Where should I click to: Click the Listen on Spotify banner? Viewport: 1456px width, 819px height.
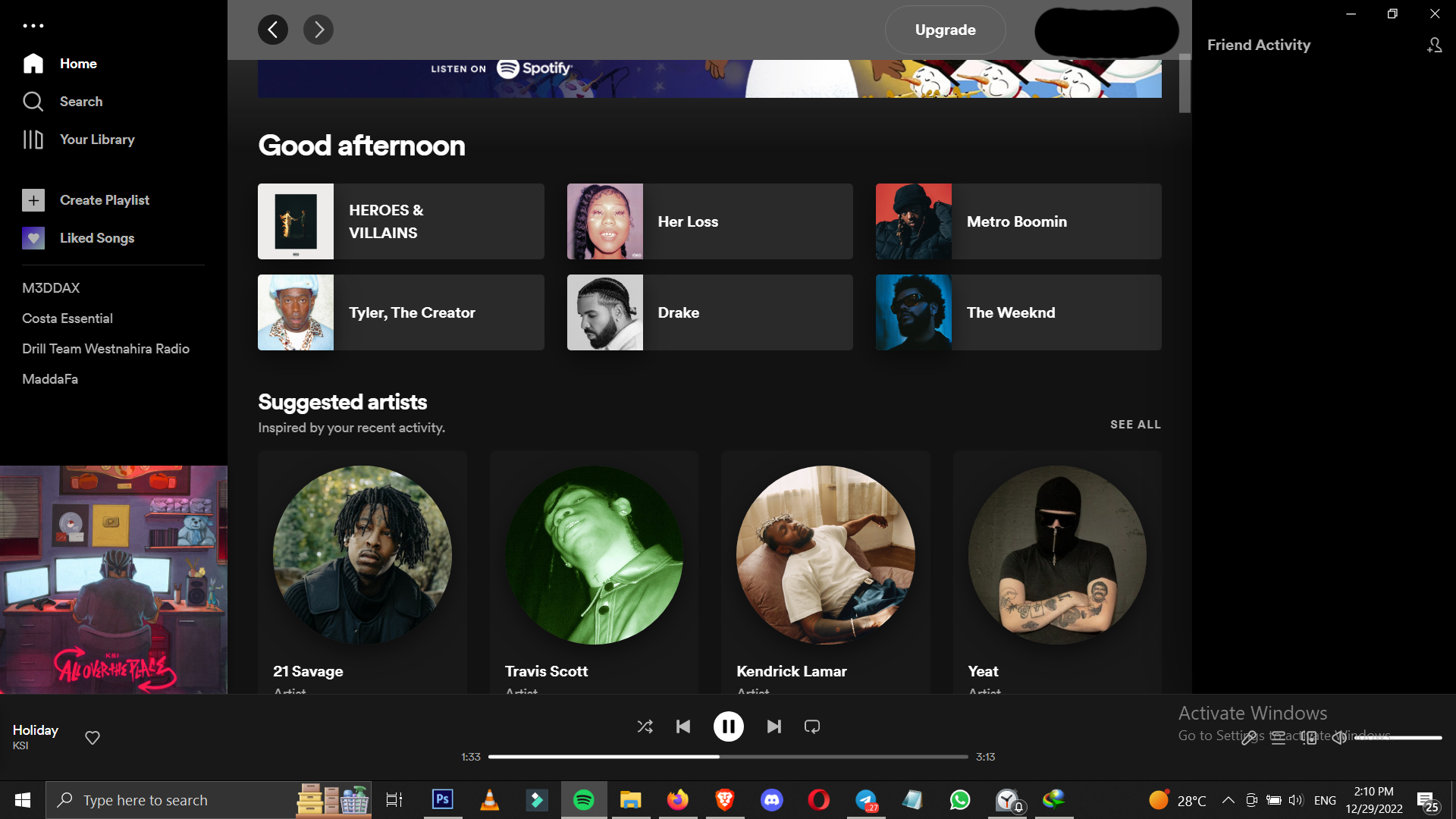point(709,79)
